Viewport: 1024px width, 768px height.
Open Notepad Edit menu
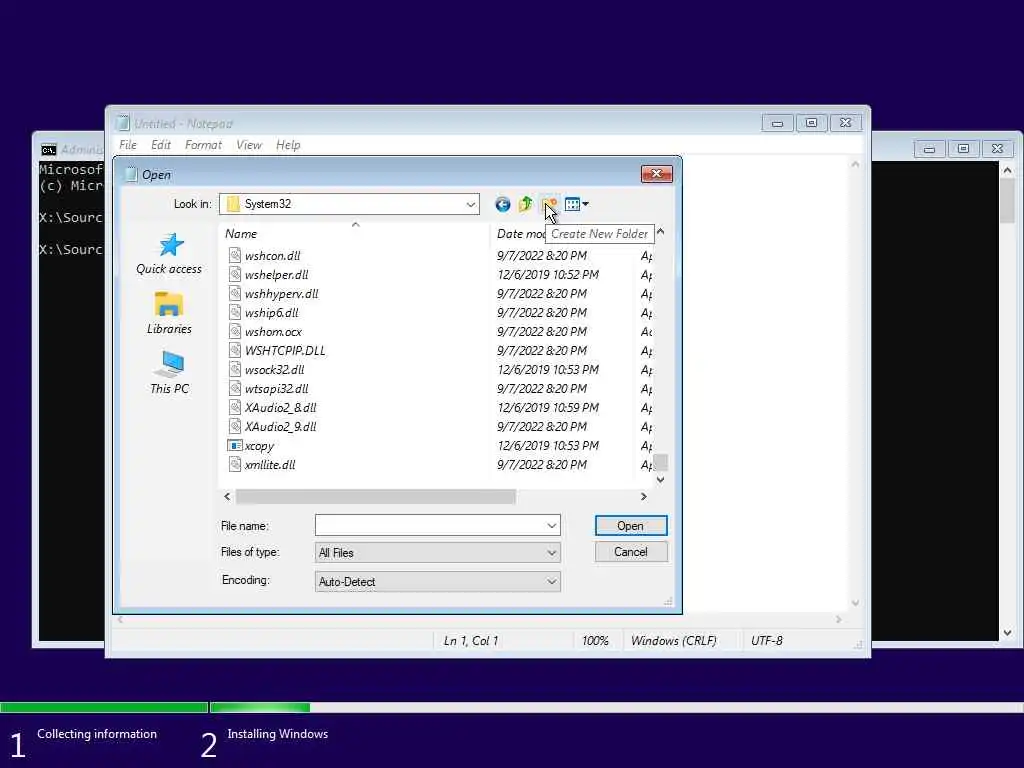click(161, 145)
